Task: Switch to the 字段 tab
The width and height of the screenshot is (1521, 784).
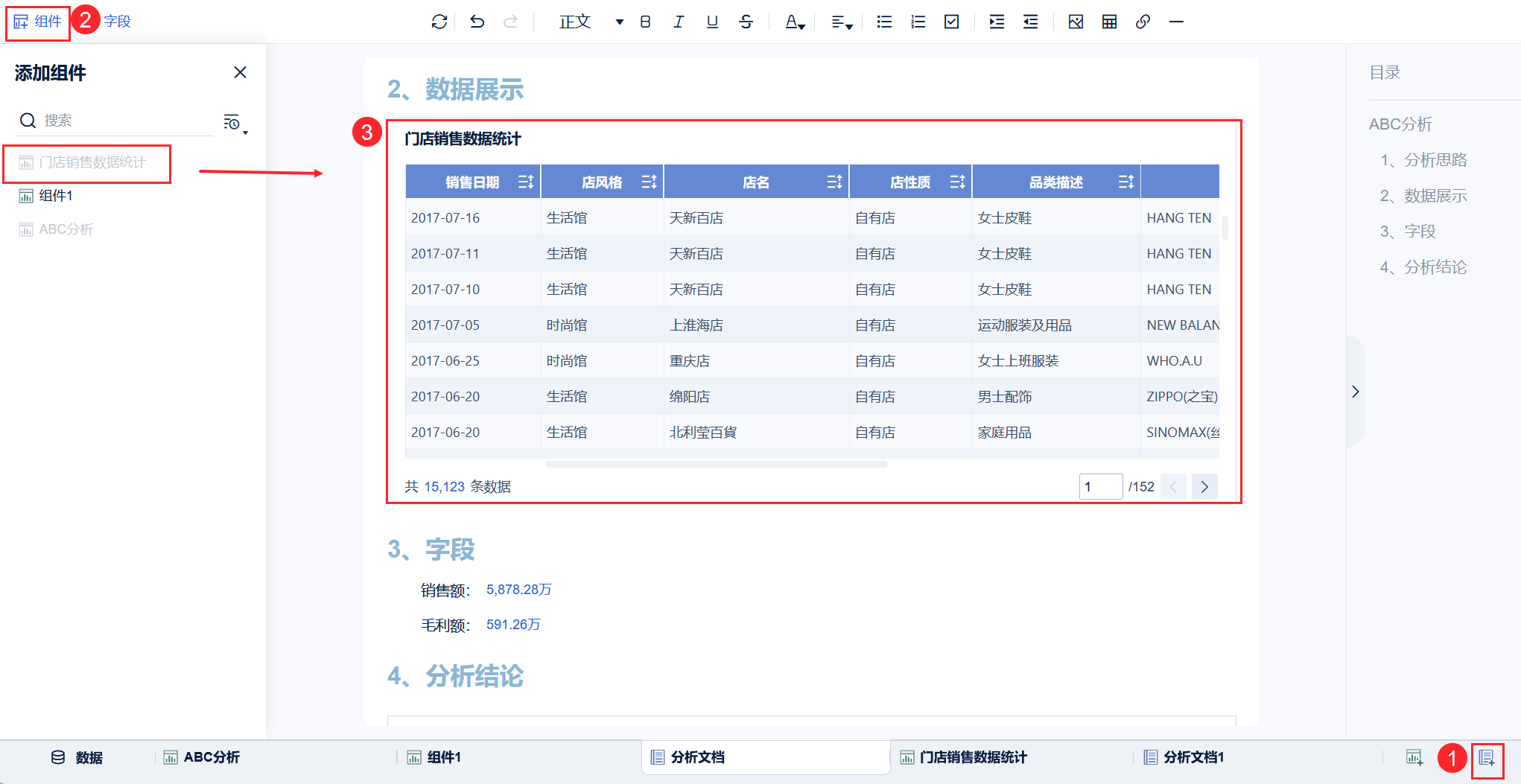Action: [118, 22]
